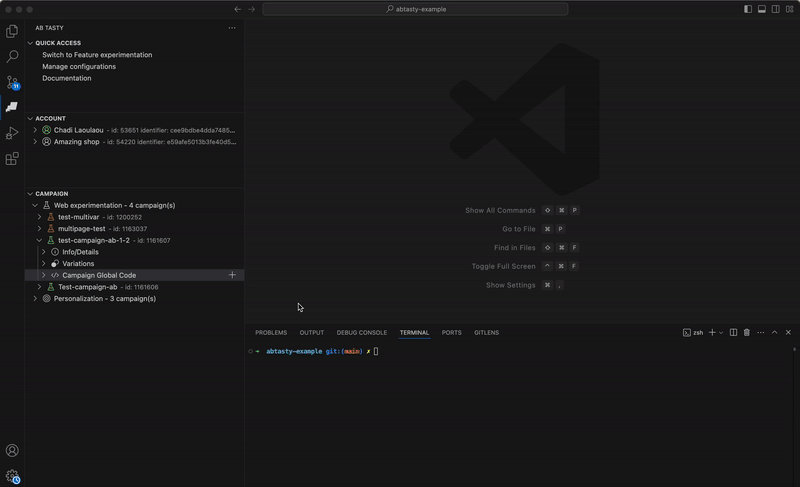Image resolution: width=800 pixels, height=487 pixels.
Task: Select the Terminal tab
Action: [x=414, y=332]
